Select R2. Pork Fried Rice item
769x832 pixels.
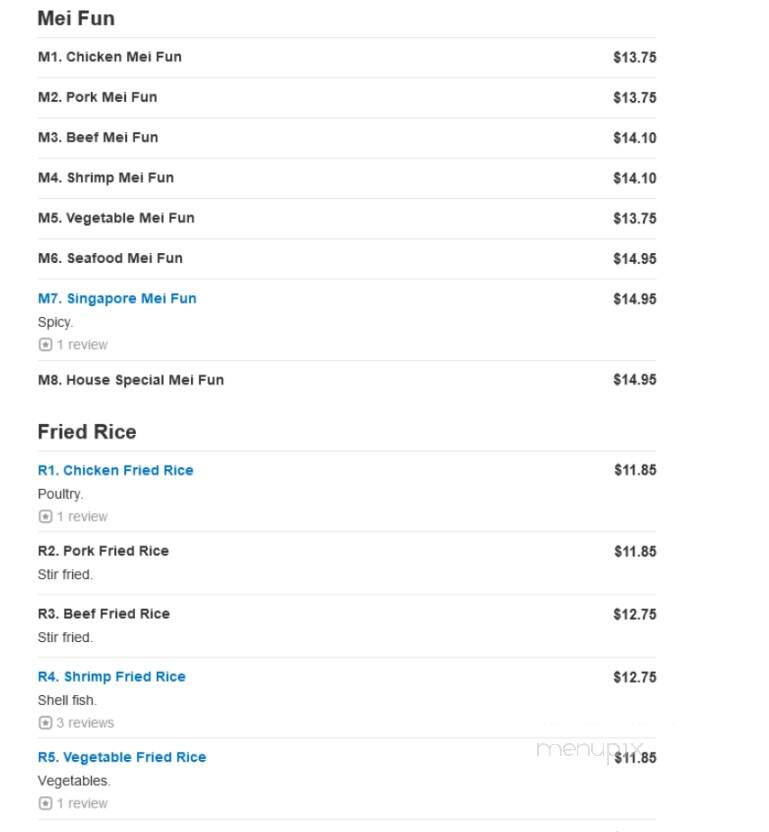tap(347, 562)
